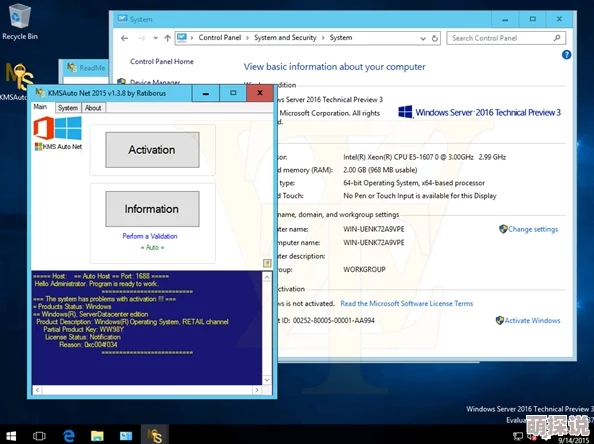The height and width of the screenshot is (444, 594).
Task: Click Control Panel in the breadcrumb
Action: 220,38
